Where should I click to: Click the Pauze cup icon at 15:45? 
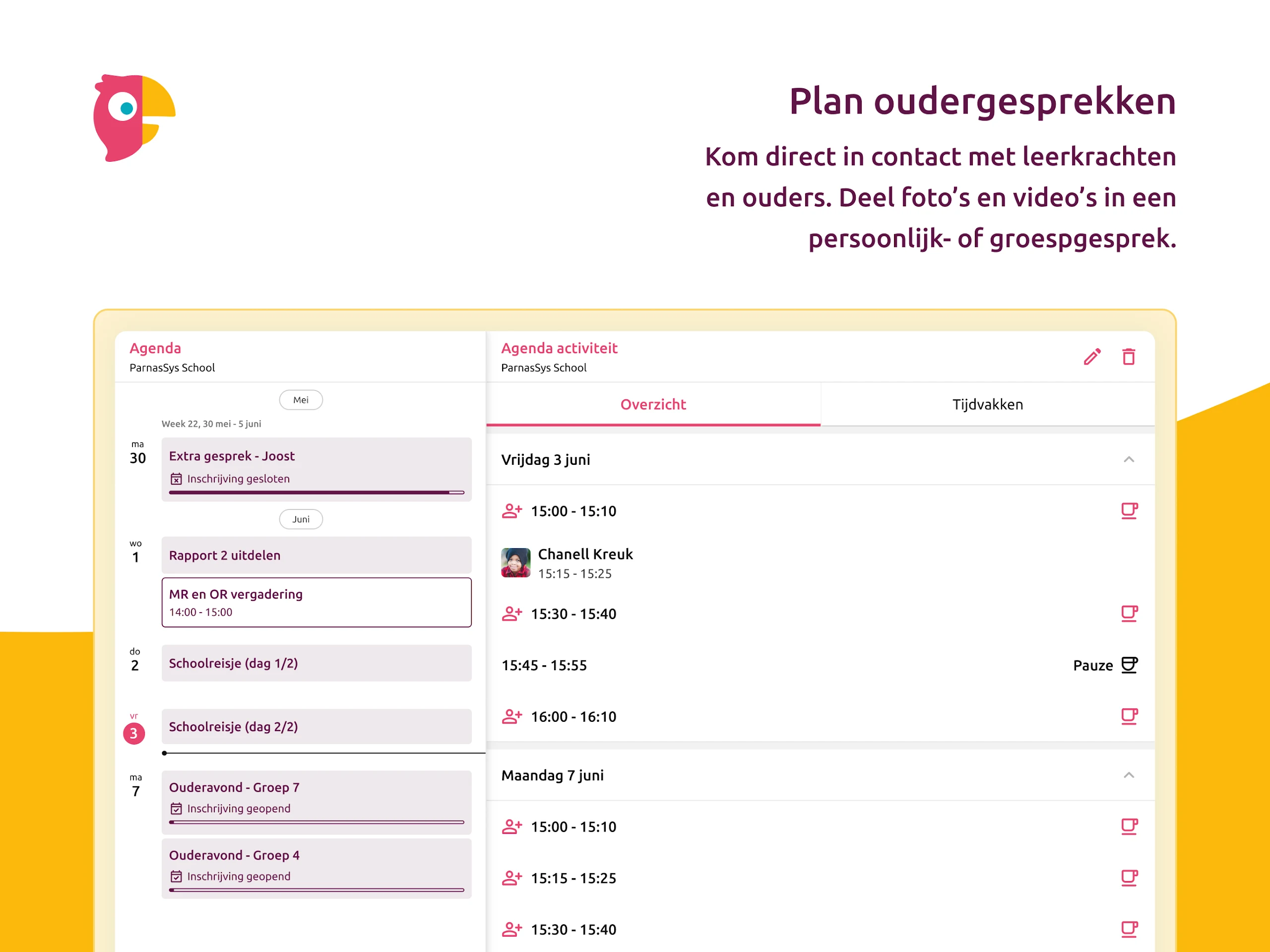pos(1129,665)
